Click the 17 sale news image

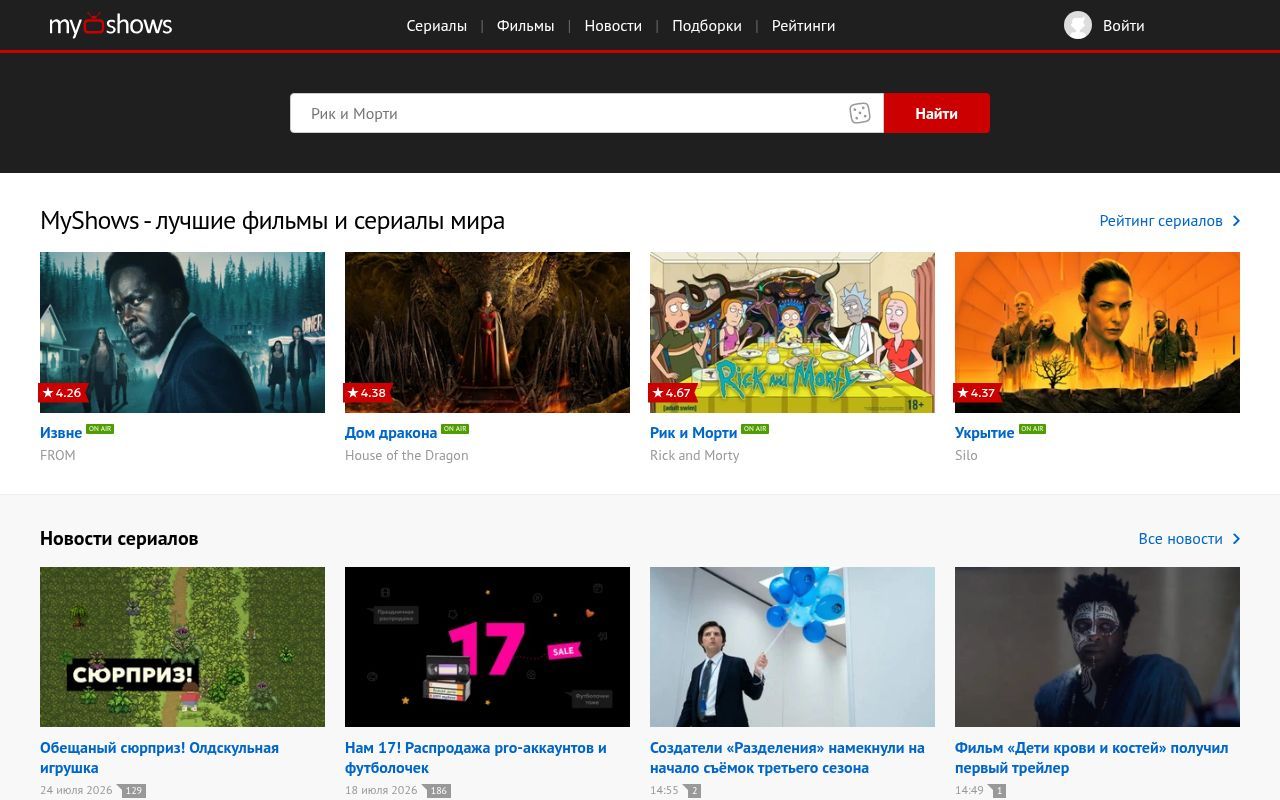click(487, 647)
